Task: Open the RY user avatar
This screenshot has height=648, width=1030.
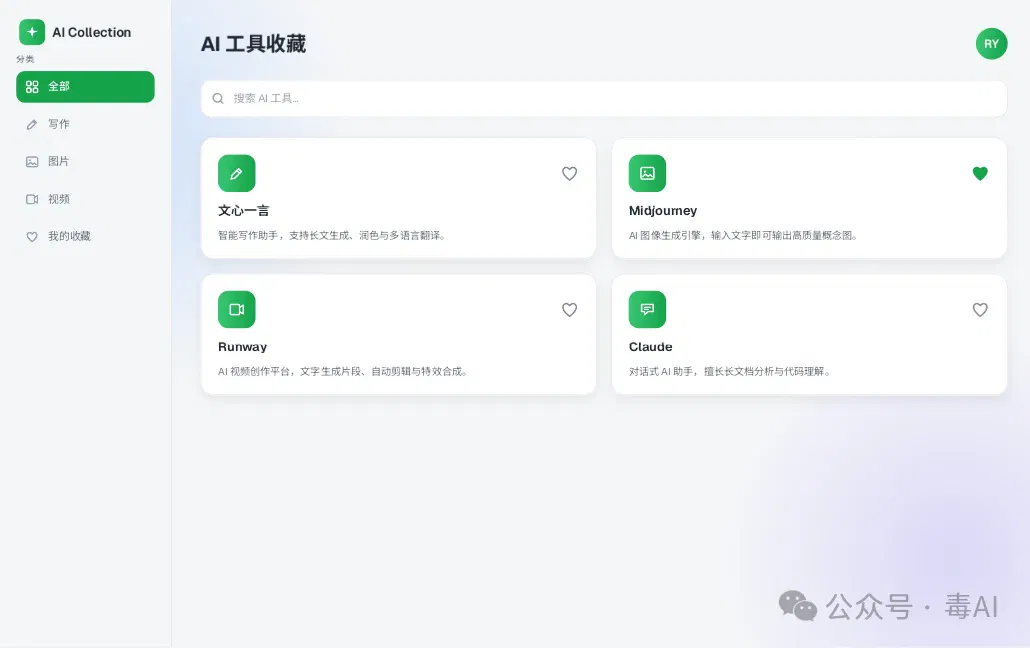Action: click(x=991, y=44)
